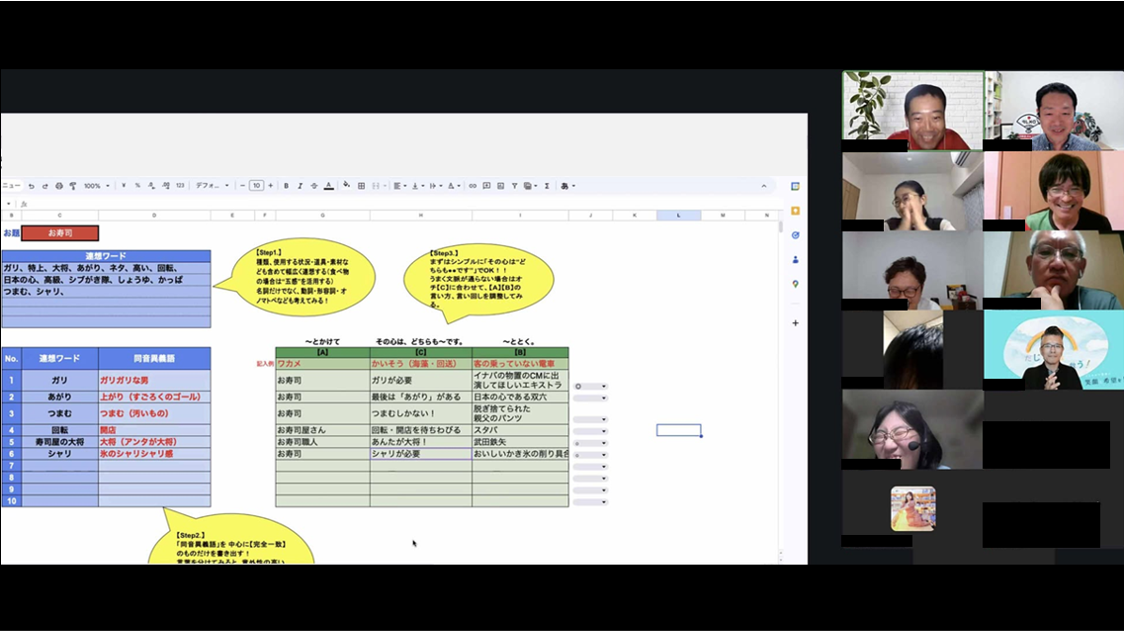Viewport: 1124px width, 631px height.
Task: Print the spreadsheet
Action: pos(59,186)
